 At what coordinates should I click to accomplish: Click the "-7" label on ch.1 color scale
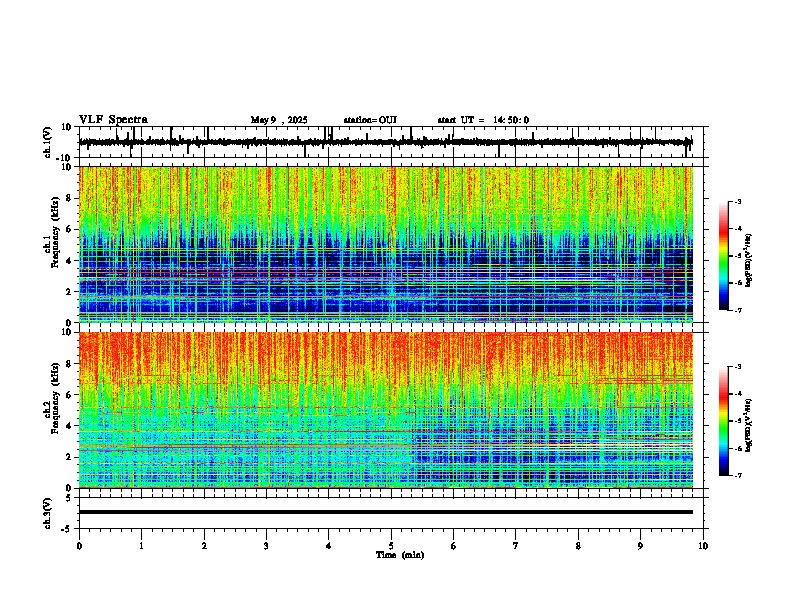click(738, 310)
